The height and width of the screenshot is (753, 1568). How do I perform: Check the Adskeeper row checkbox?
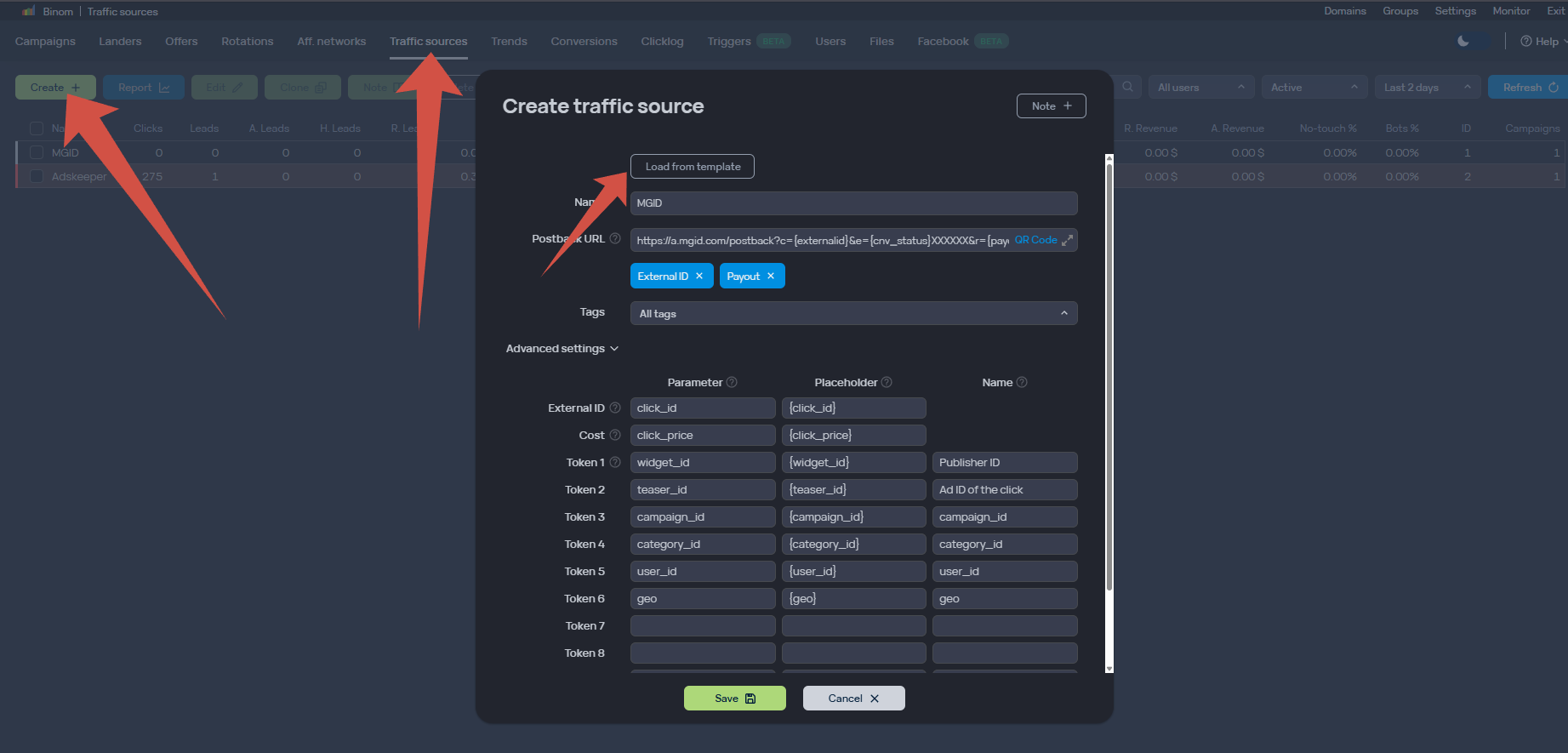click(x=37, y=176)
